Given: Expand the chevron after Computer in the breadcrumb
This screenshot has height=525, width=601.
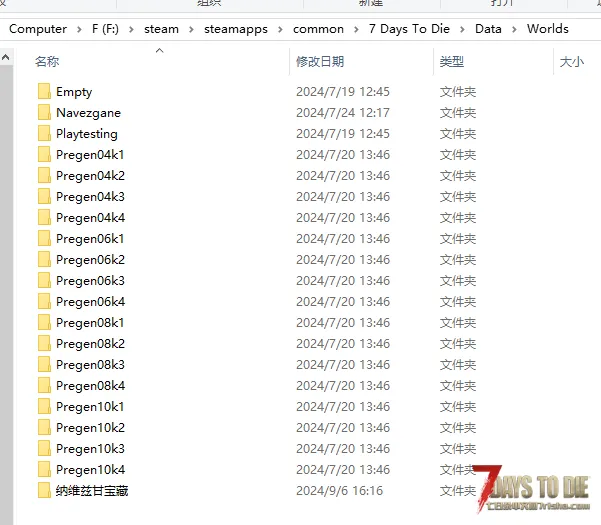Looking at the screenshot, I should point(79,30).
